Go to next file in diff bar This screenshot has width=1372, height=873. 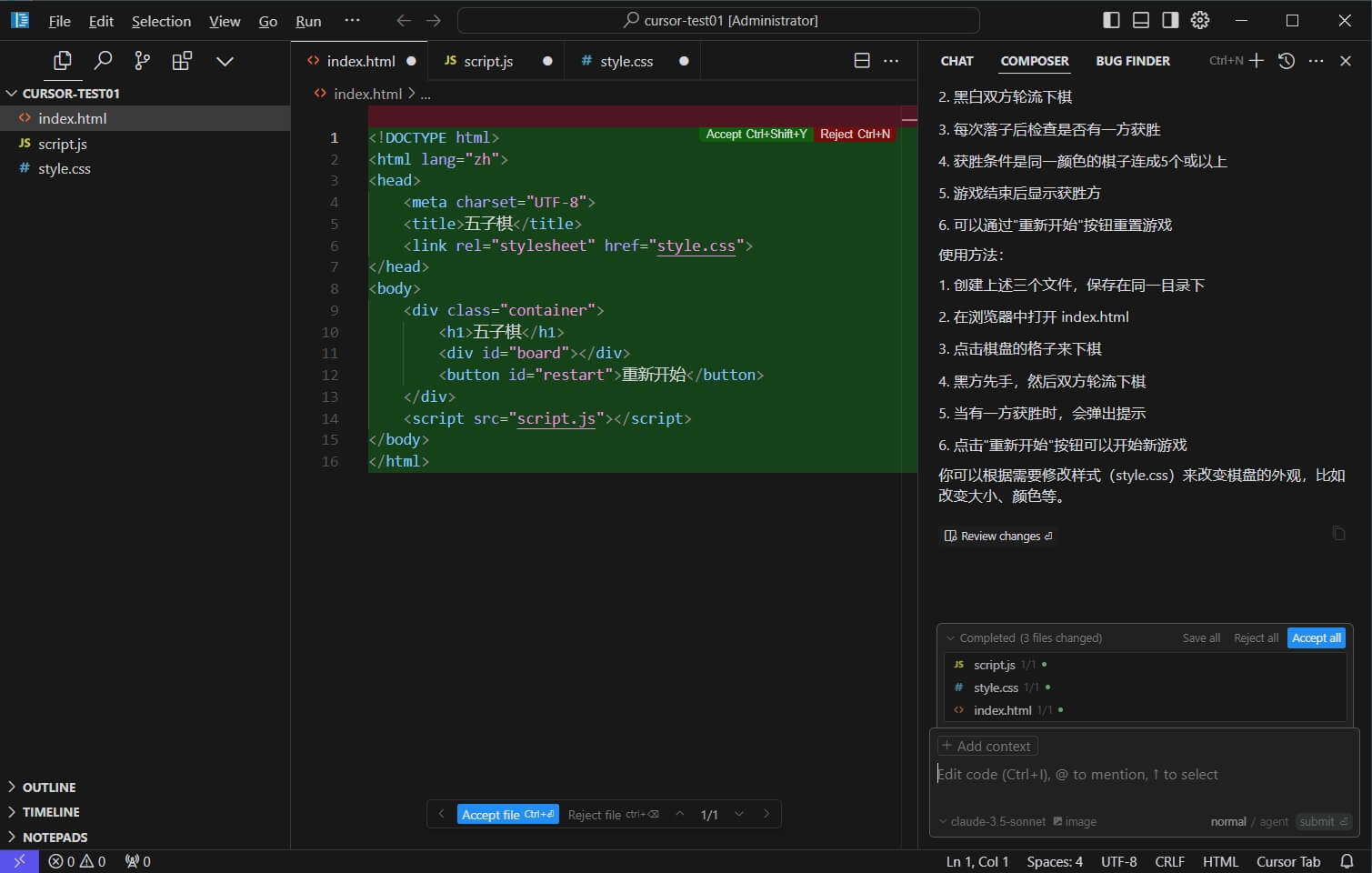pos(766,814)
